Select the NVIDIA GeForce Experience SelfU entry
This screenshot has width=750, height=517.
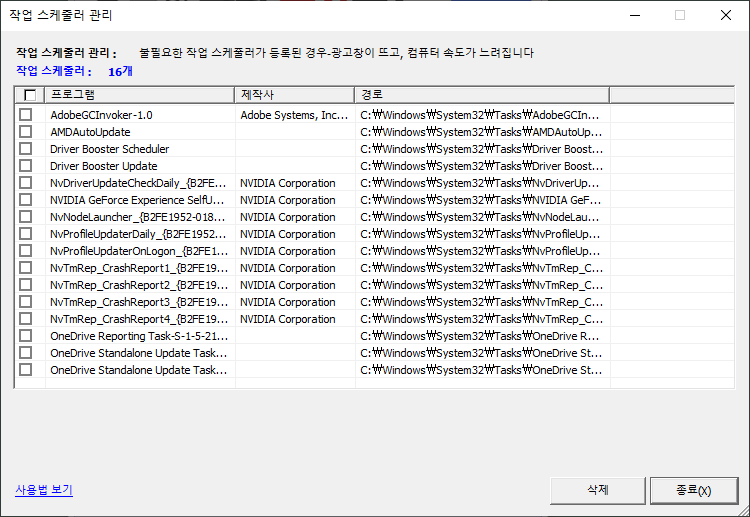pyautogui.click(x=137, y=200)
